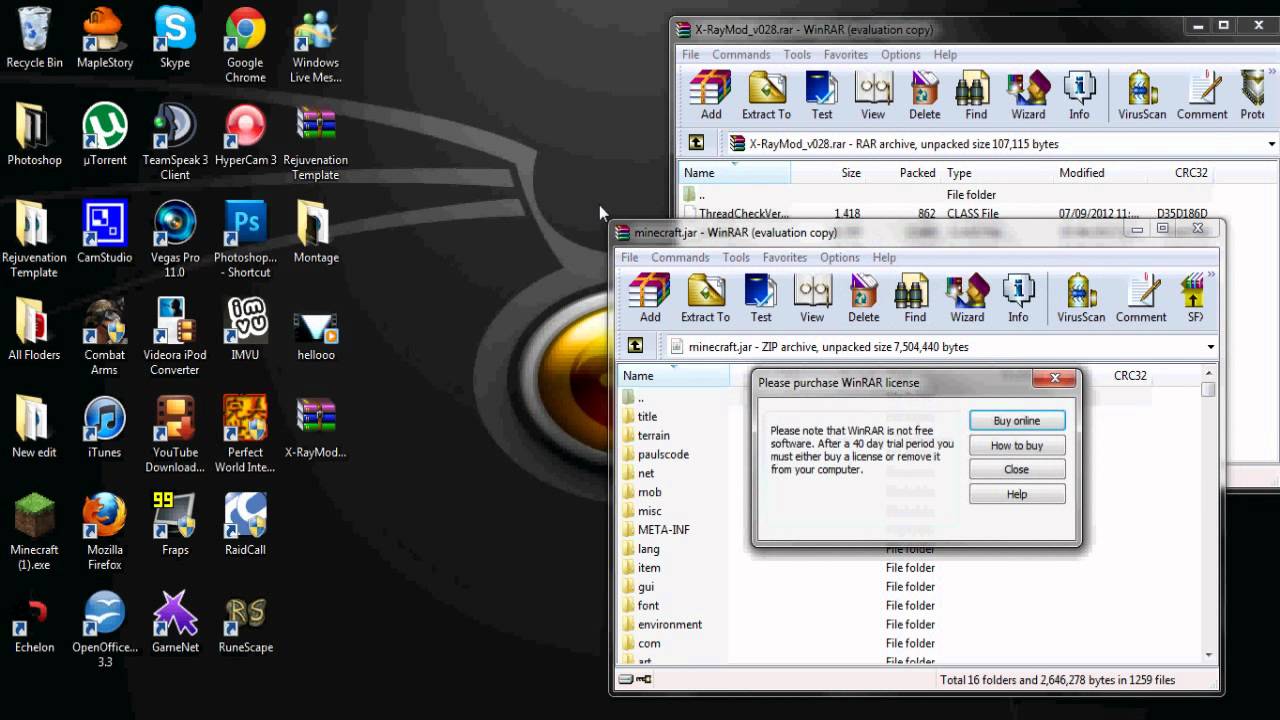The image size is (1280, 720).
Task: Click Comment icon in X-RayMod window
Action: point(1202,96)
